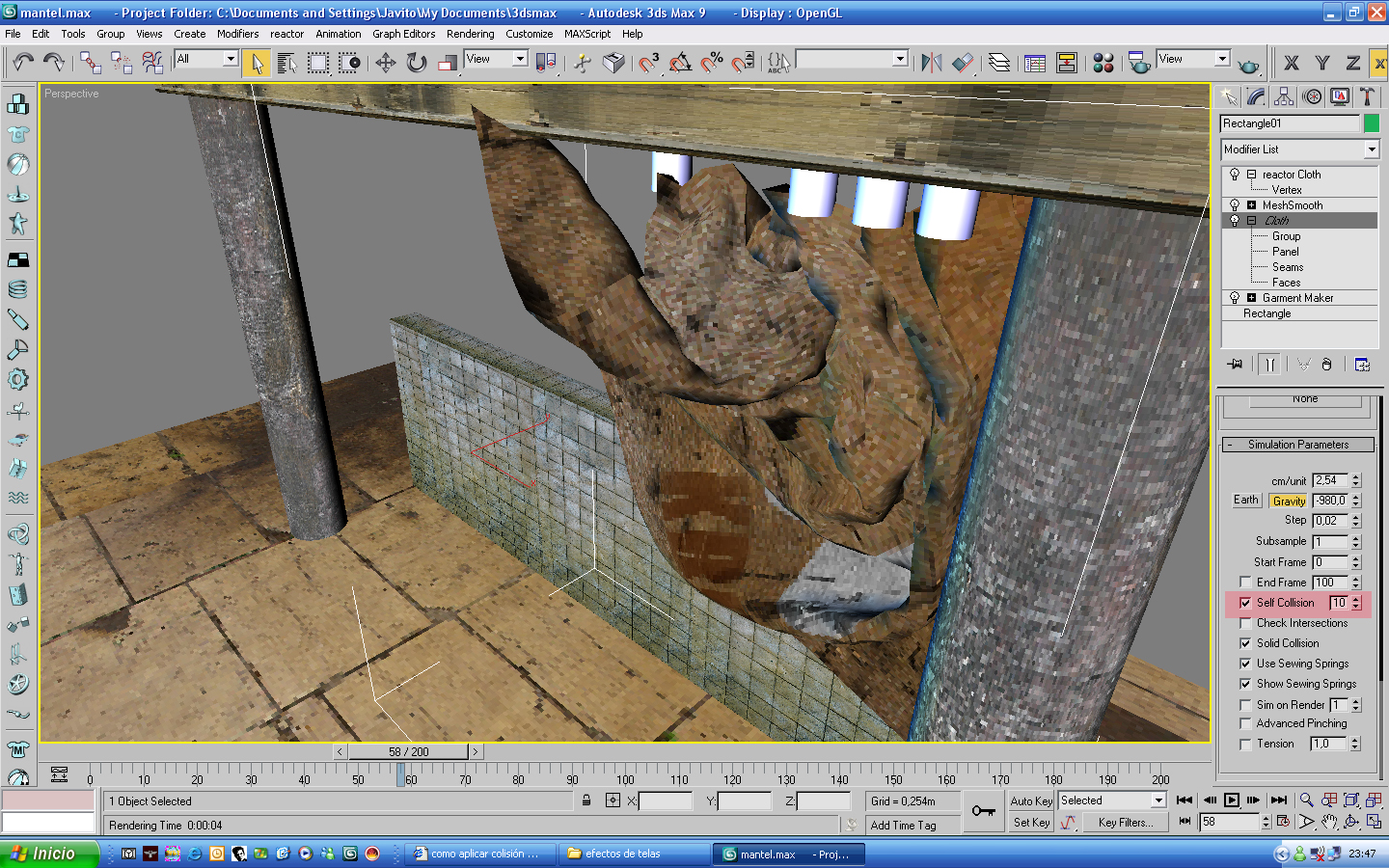Expand the Garment Maker modifier entry
1389x868 pixels.
pos(1251,298)
